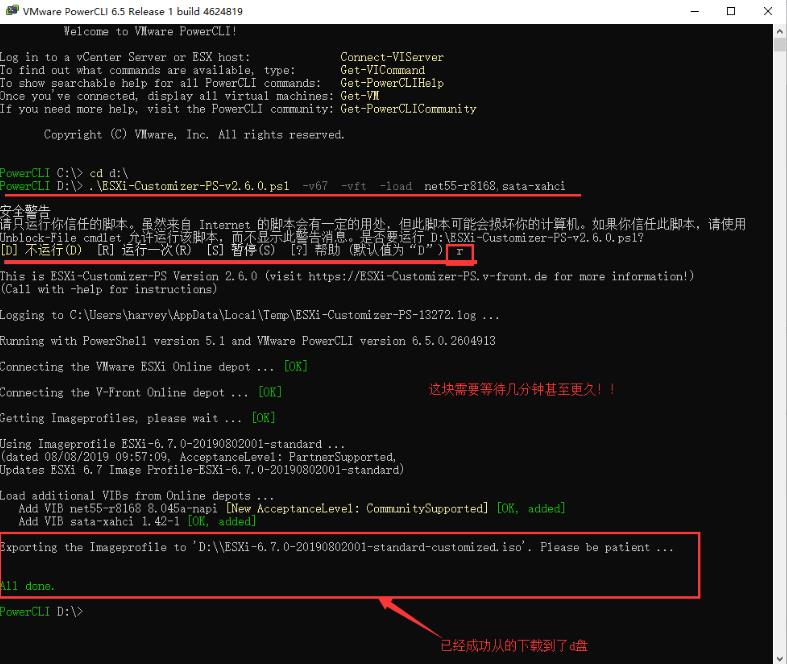Maximize the VMware PowerCLI window
This screenshot has height=664, width=787.
click(731, 11)
